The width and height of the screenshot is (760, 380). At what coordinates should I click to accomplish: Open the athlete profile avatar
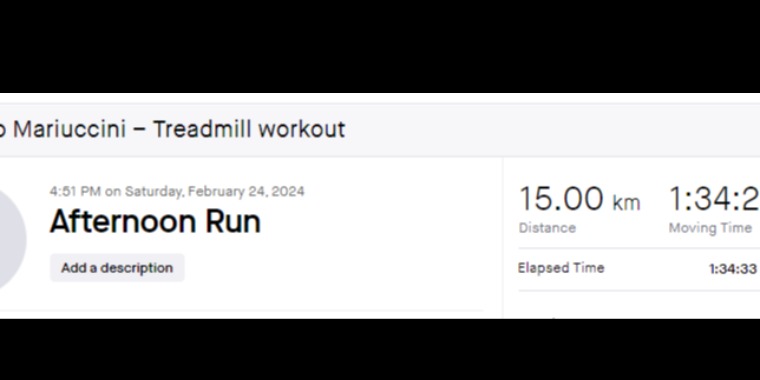pyautogui.click(x=13, y=239)
